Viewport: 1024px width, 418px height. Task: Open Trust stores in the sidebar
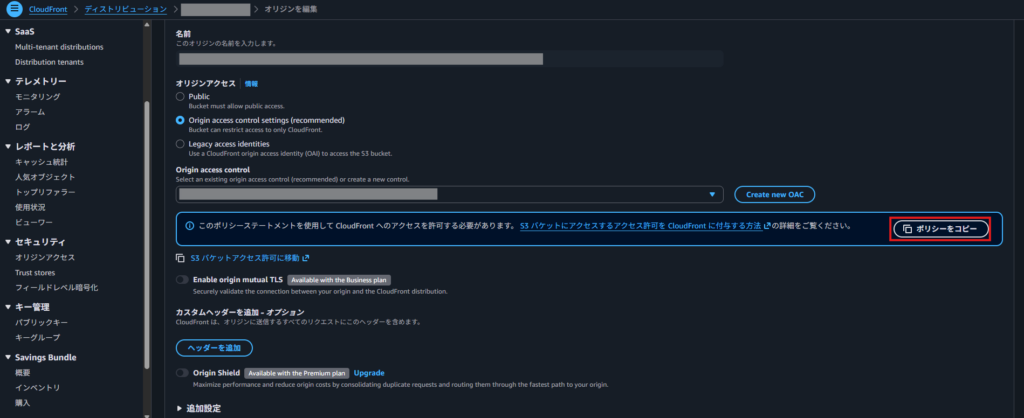pyautogui.click(x=35, y=272)
